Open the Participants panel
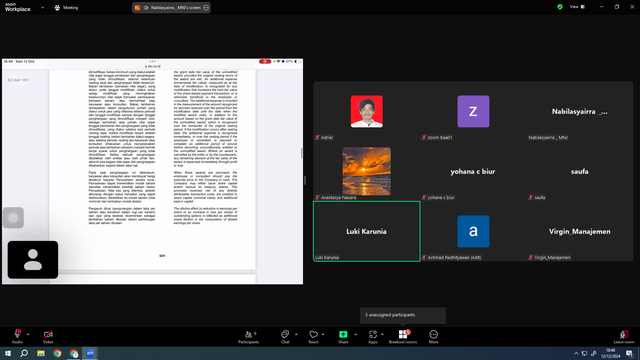This screenshot has width=640, height=360. coord(249,336)
